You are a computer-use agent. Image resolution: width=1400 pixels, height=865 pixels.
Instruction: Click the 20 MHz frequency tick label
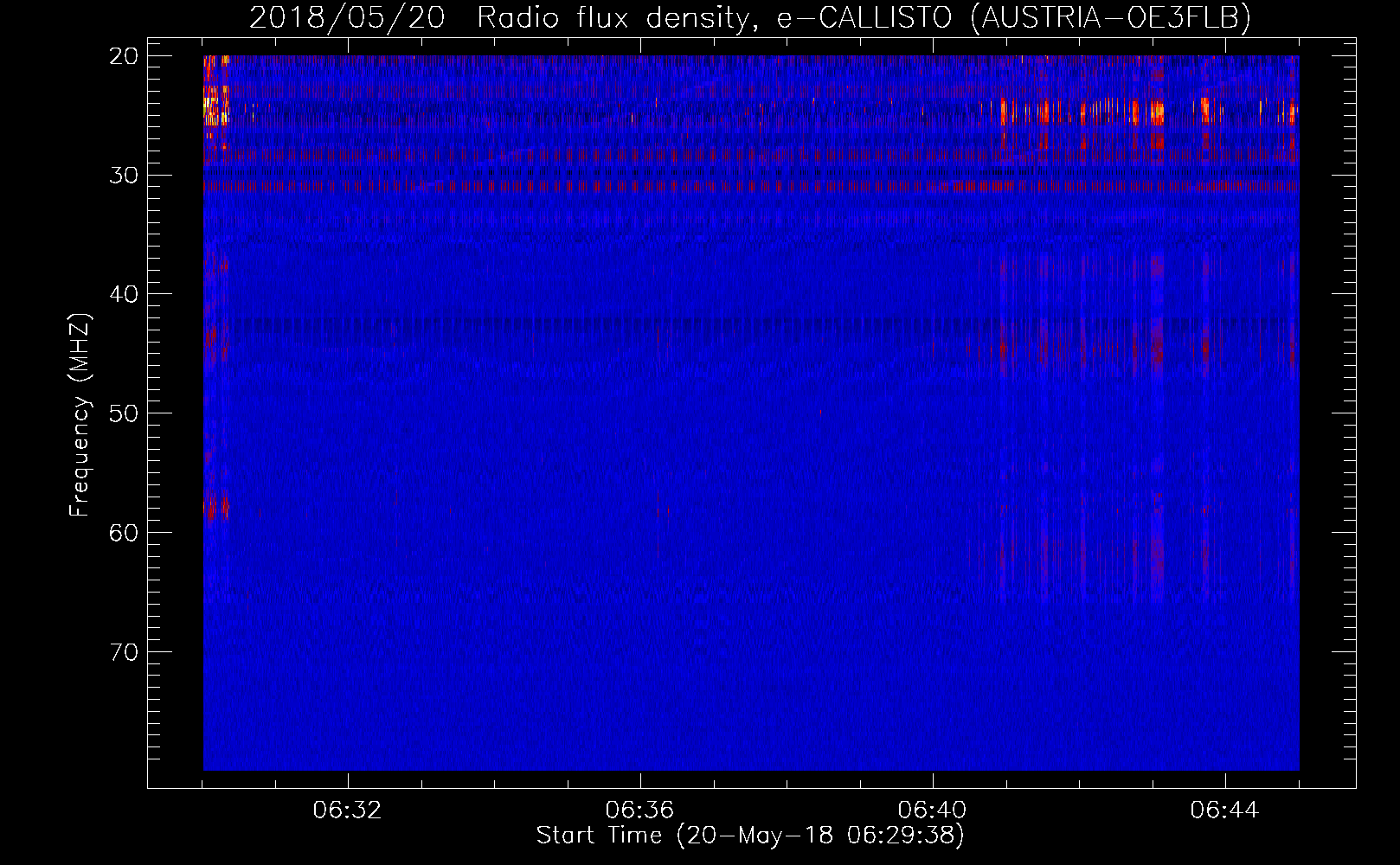coord(124,56)
